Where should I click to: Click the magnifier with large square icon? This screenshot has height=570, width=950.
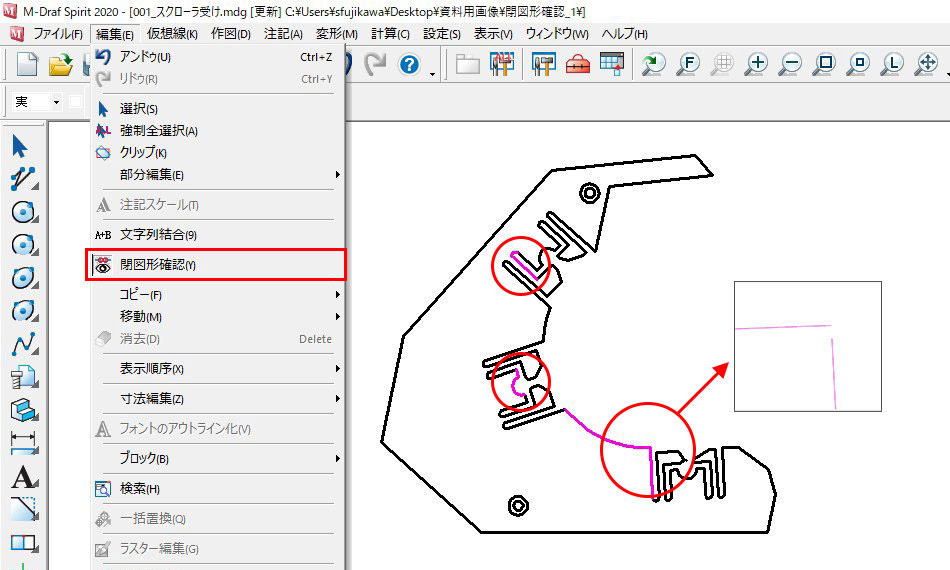point(825,64)
